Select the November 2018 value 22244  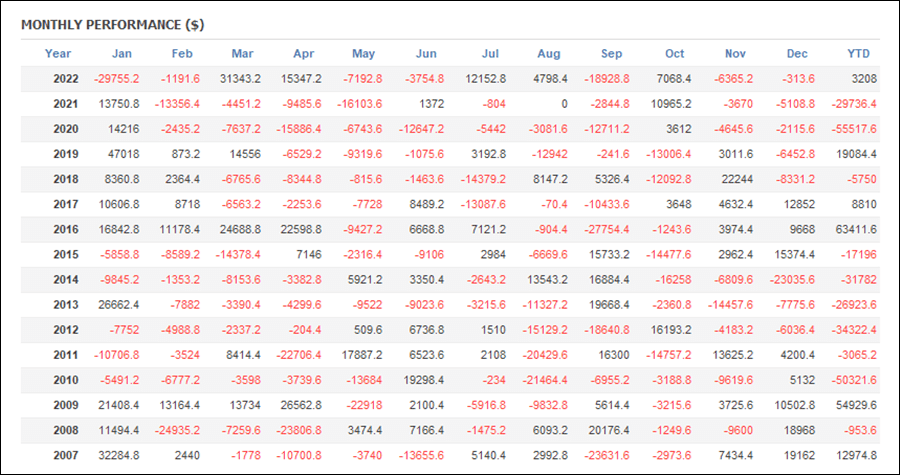(x=738, y=180)
